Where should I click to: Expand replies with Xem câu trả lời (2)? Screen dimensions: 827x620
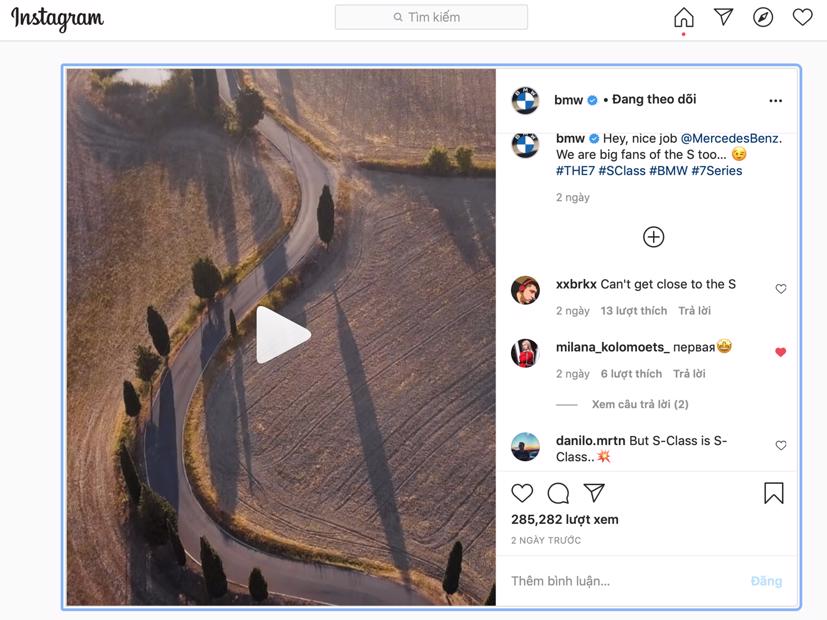tap(639, 404)
